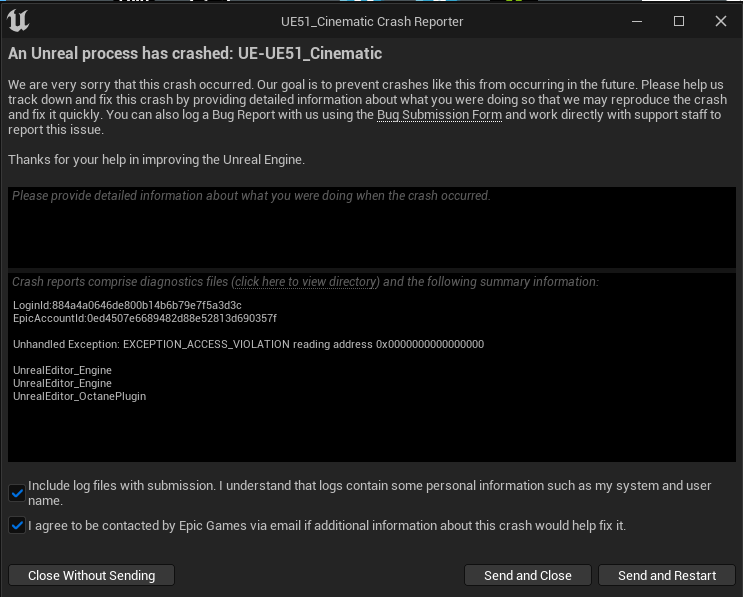Select the LoginId line in the summary
The width and height of the screenshot is (743, 597).
tap(127, 305)
